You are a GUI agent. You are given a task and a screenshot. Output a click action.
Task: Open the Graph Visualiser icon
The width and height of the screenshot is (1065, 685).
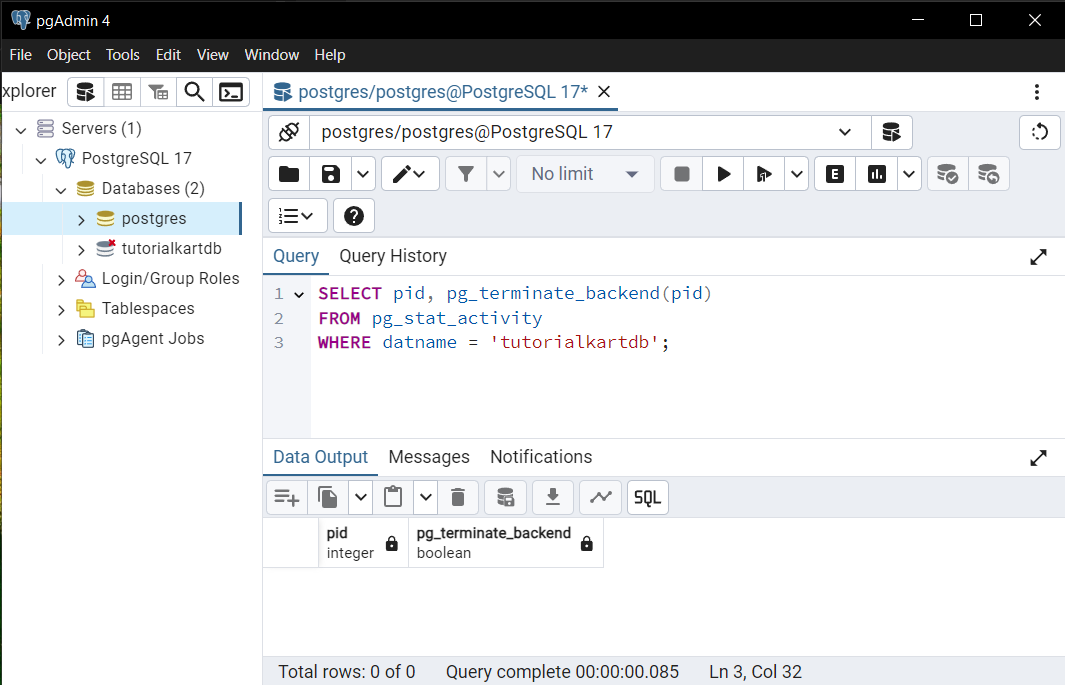click(x=600, y=498)
